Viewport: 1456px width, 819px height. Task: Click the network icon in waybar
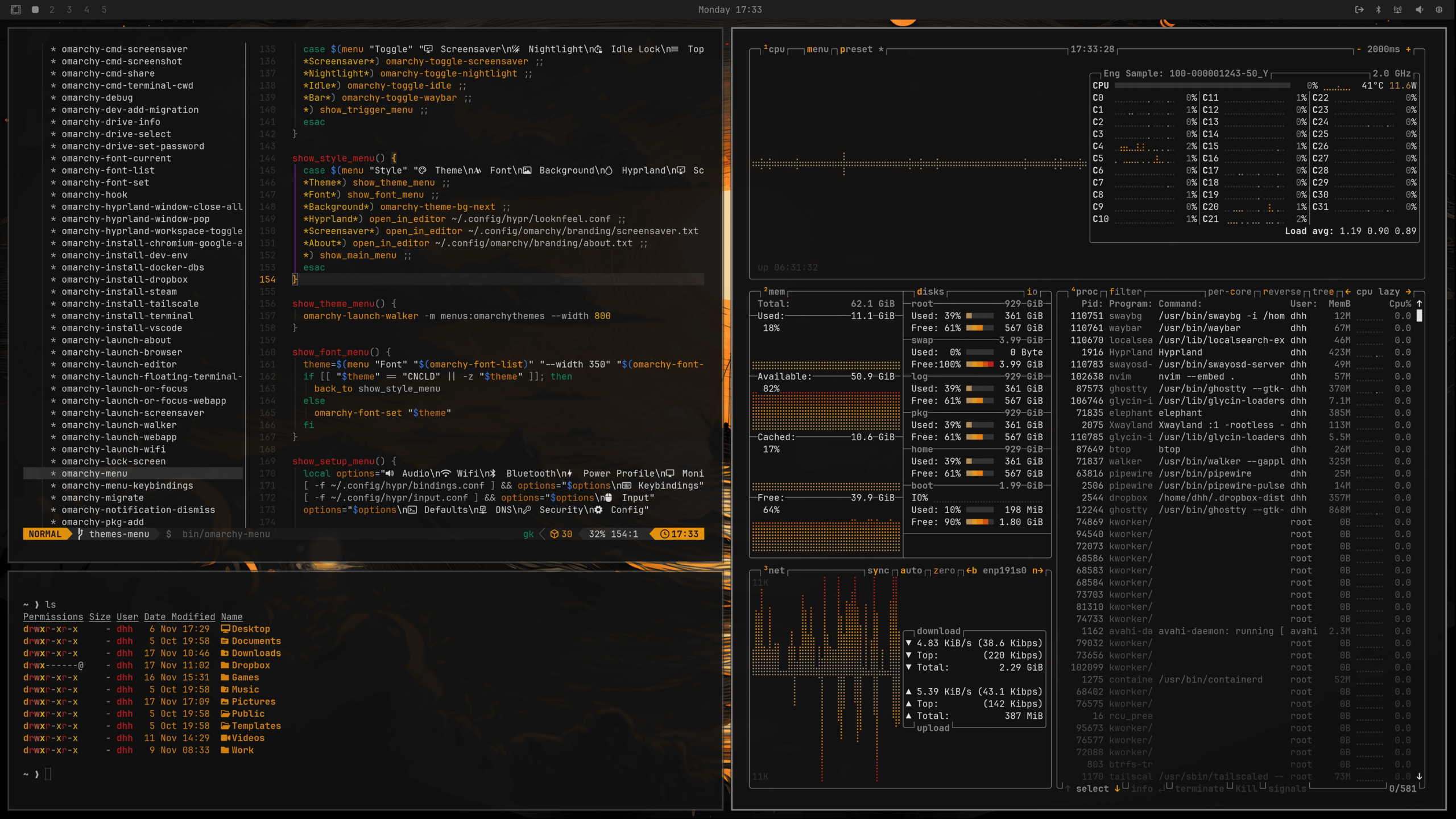click(x=1397, y=10)
